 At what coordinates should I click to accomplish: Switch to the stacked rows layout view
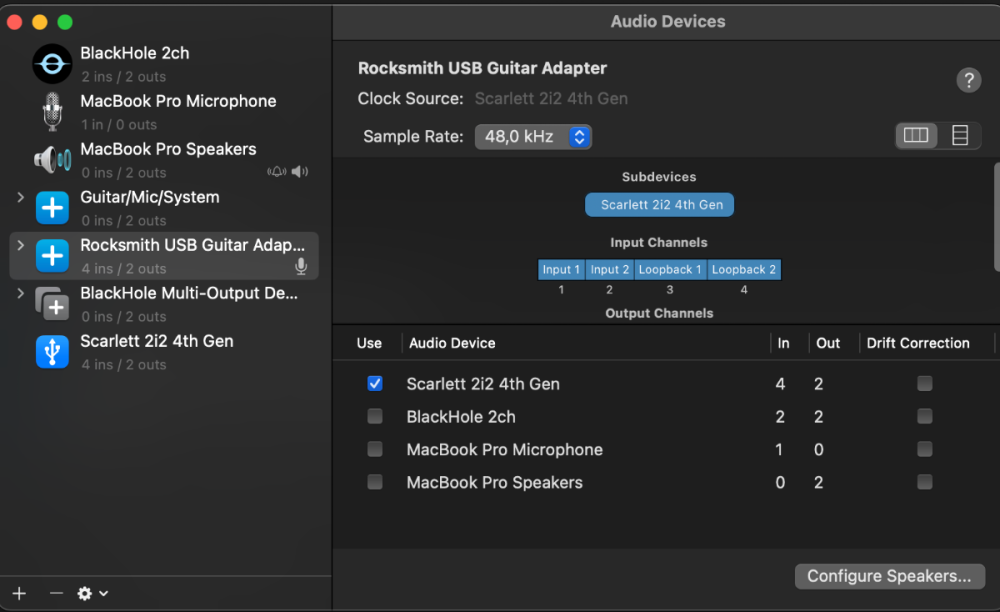coord(960,136)
